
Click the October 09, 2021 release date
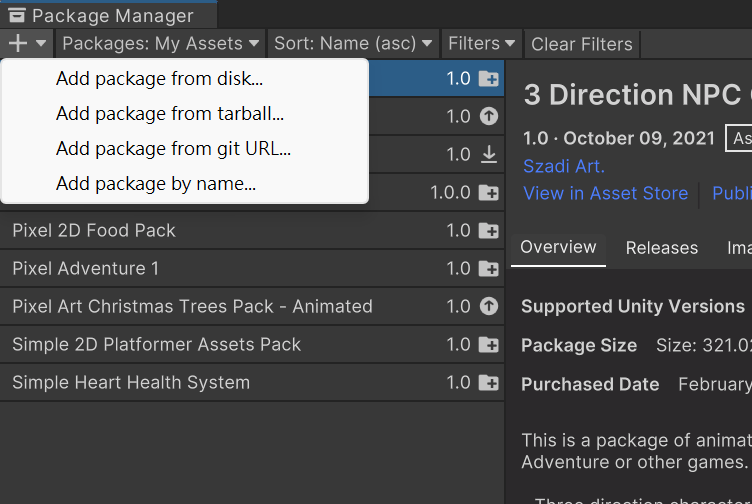[639, 139]
